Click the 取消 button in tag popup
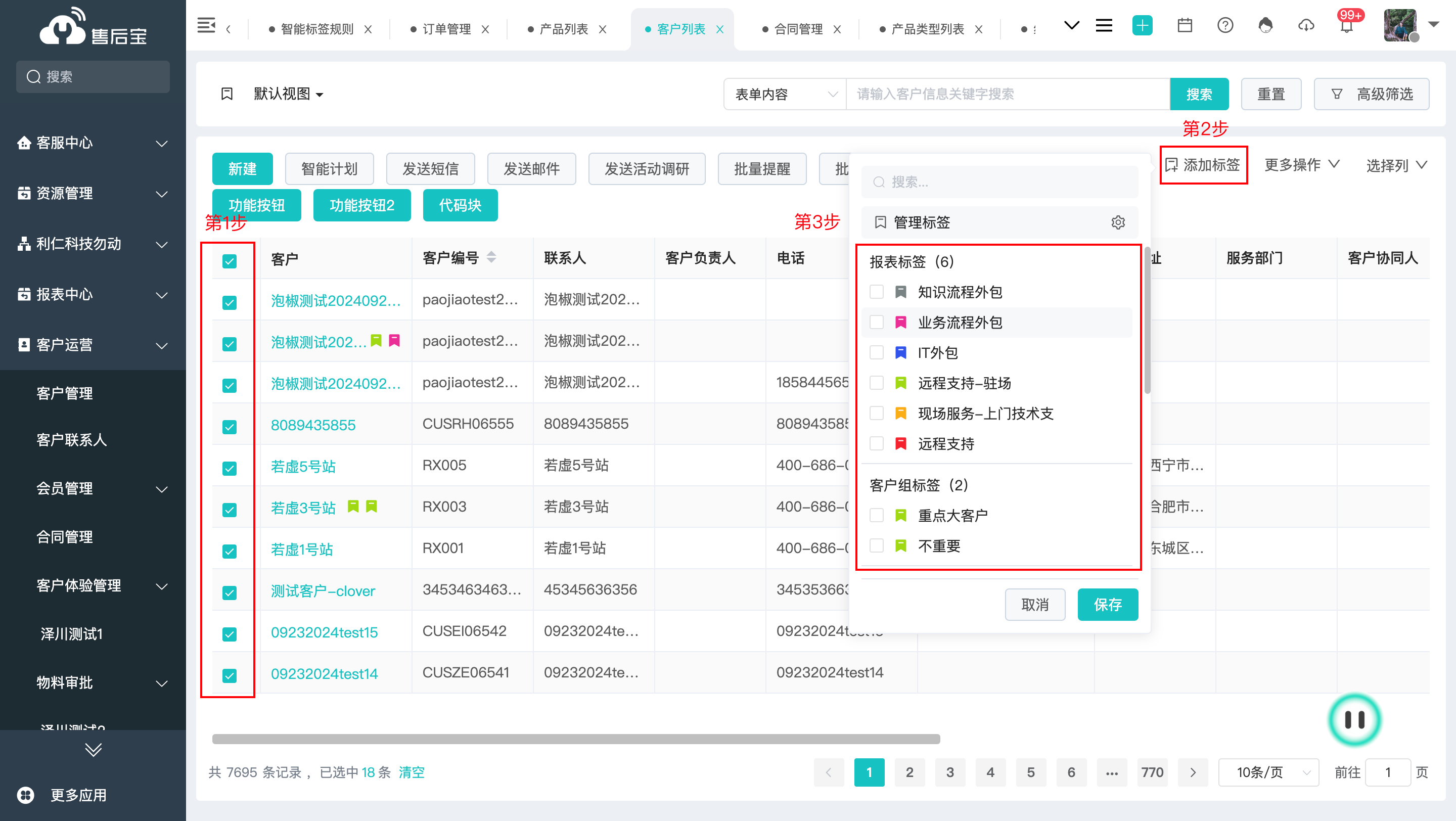This screenshot has height=821, width=1456. (1035, 605)
